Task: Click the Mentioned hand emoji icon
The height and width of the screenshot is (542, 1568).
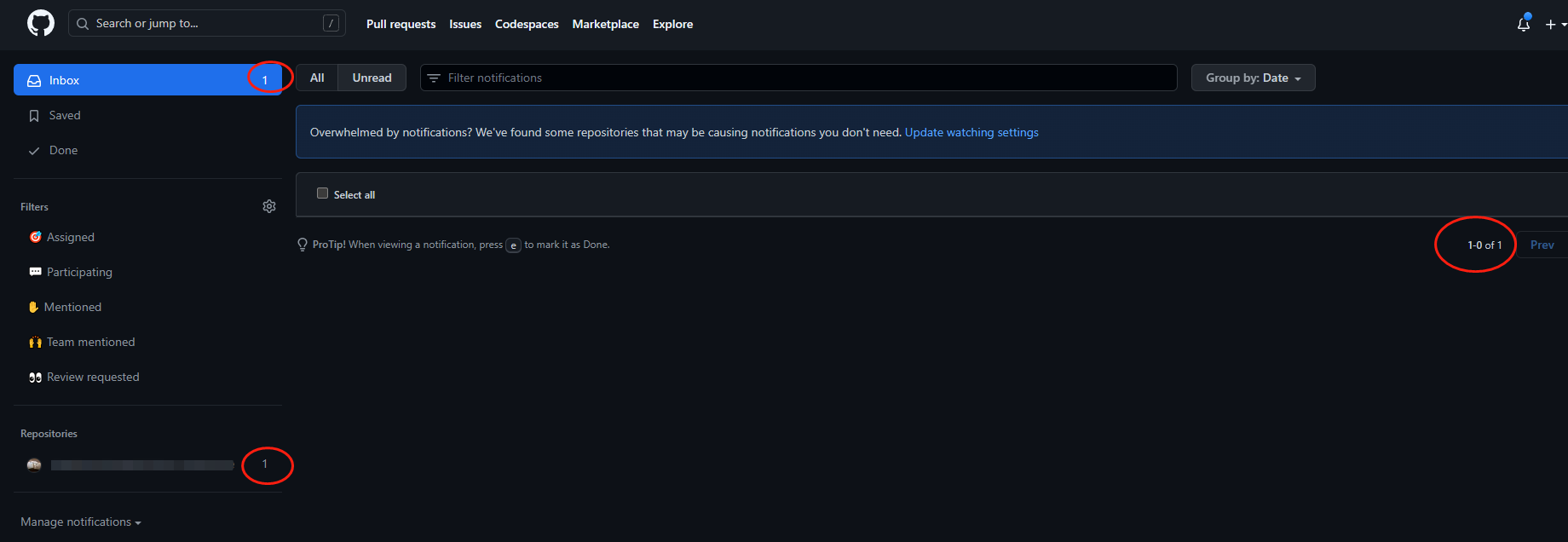Action: 34,307
